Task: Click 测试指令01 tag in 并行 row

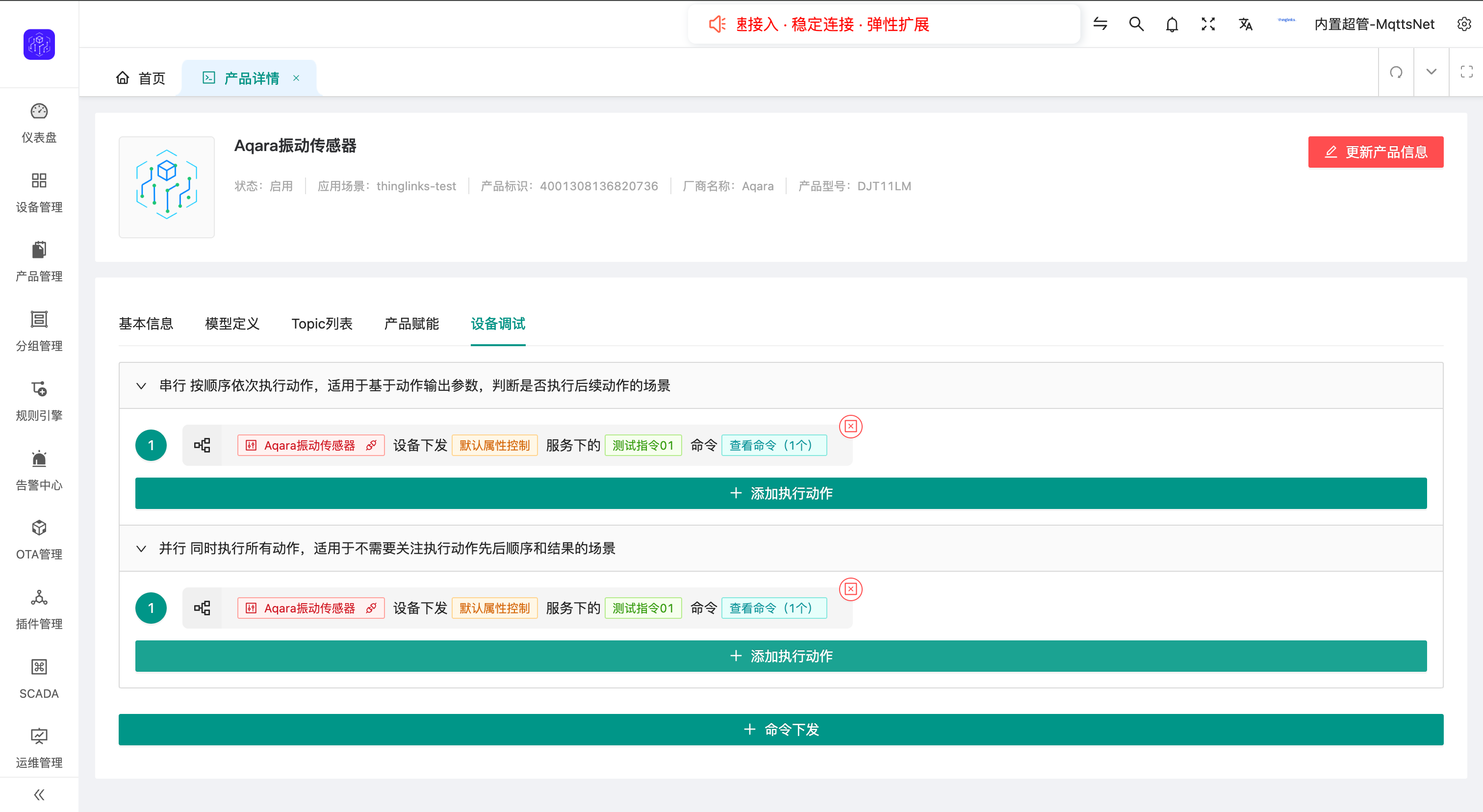Action: click(x=643, y=608)
